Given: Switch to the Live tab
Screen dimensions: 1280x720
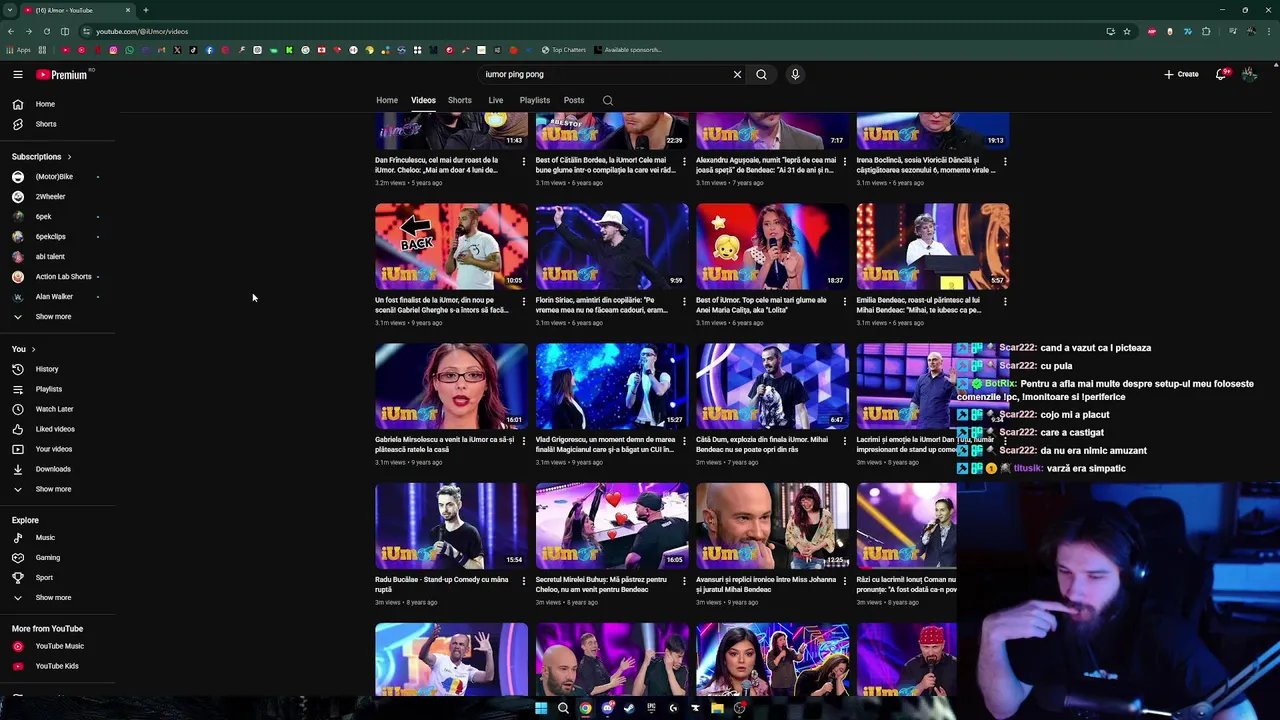Looking at the screenshot, I should (x=496, y=100).
